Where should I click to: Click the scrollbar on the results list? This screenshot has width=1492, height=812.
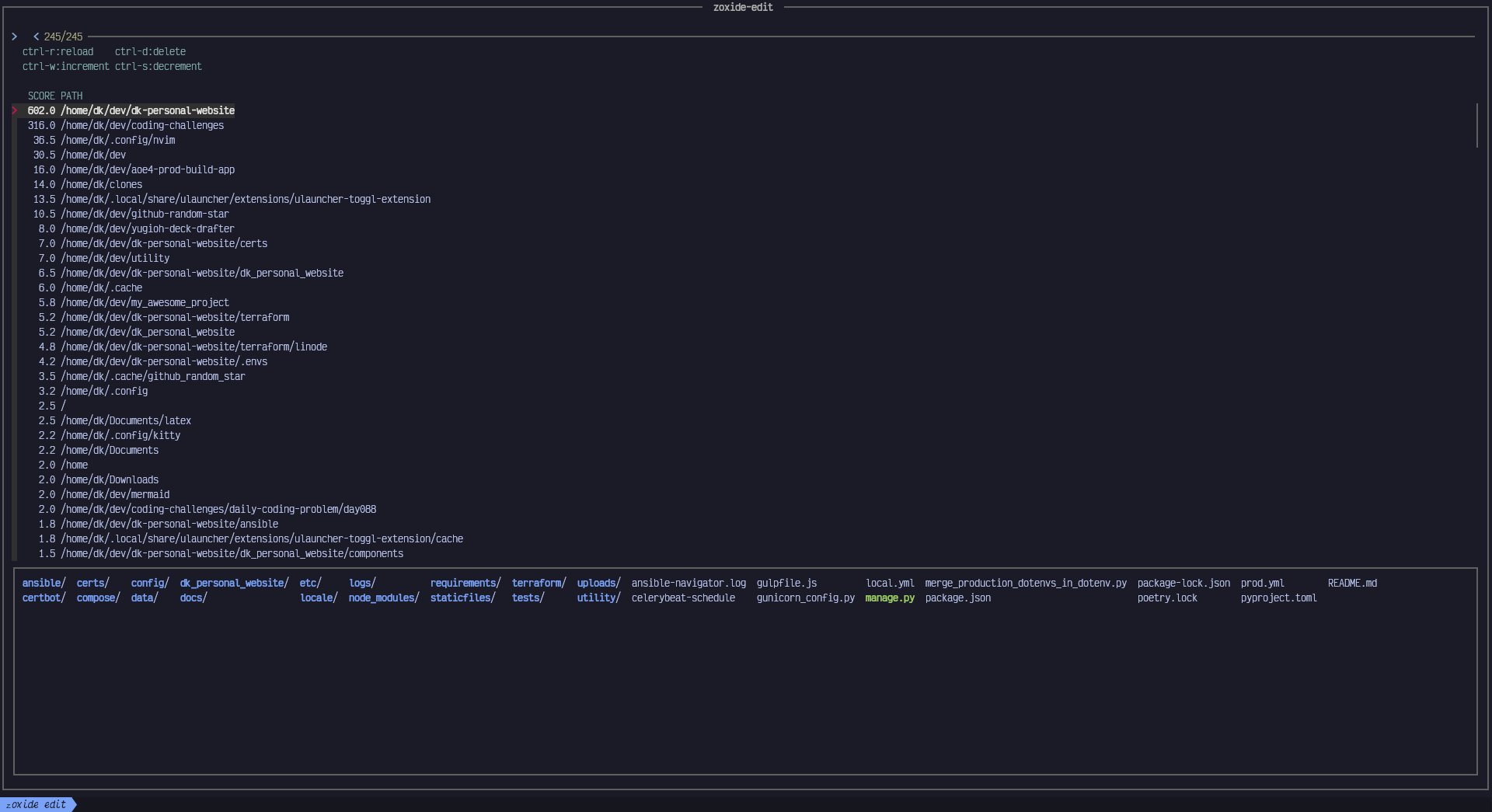tap(1476, 126)
